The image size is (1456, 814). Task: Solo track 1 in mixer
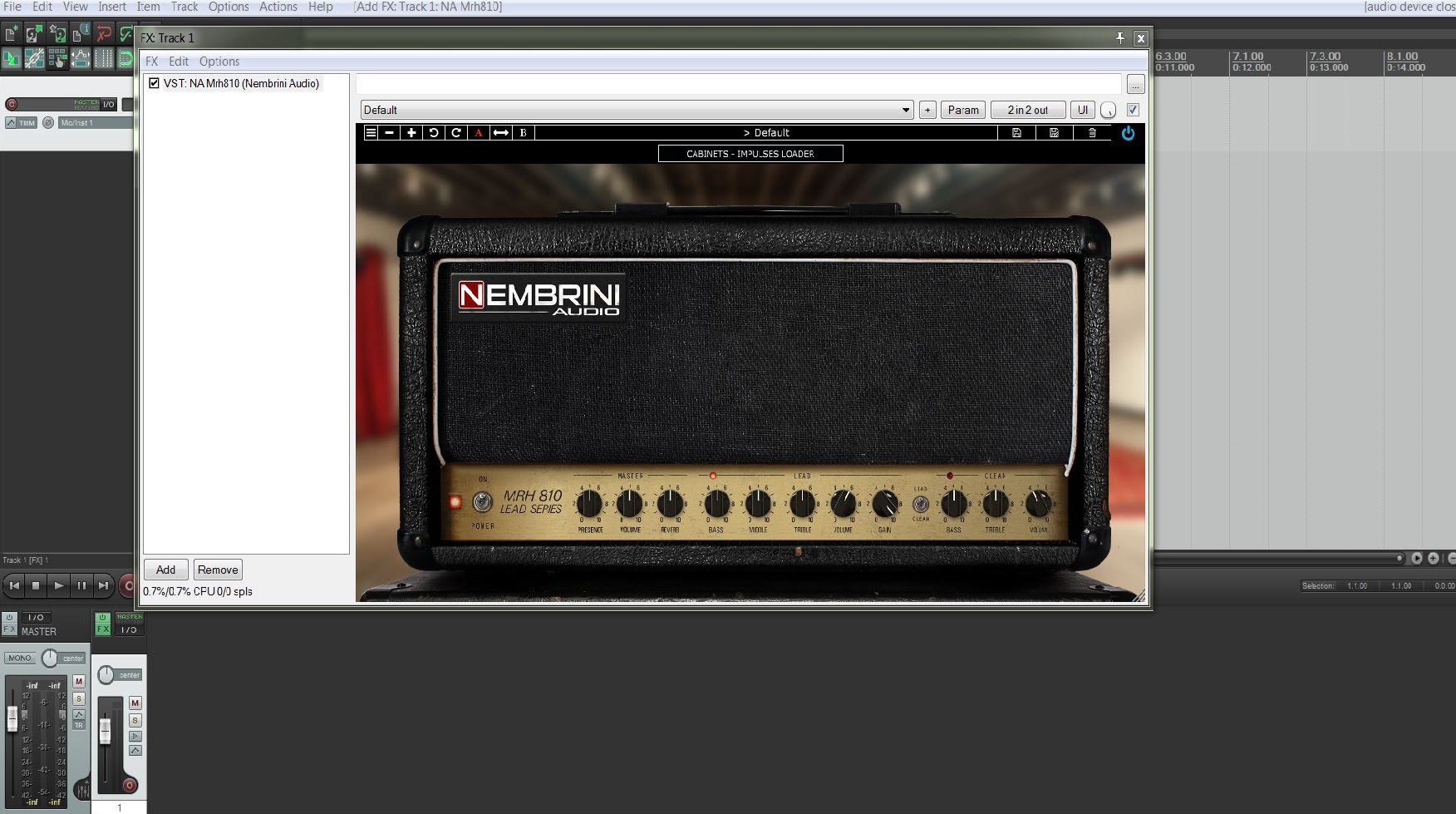click(135, 720)
